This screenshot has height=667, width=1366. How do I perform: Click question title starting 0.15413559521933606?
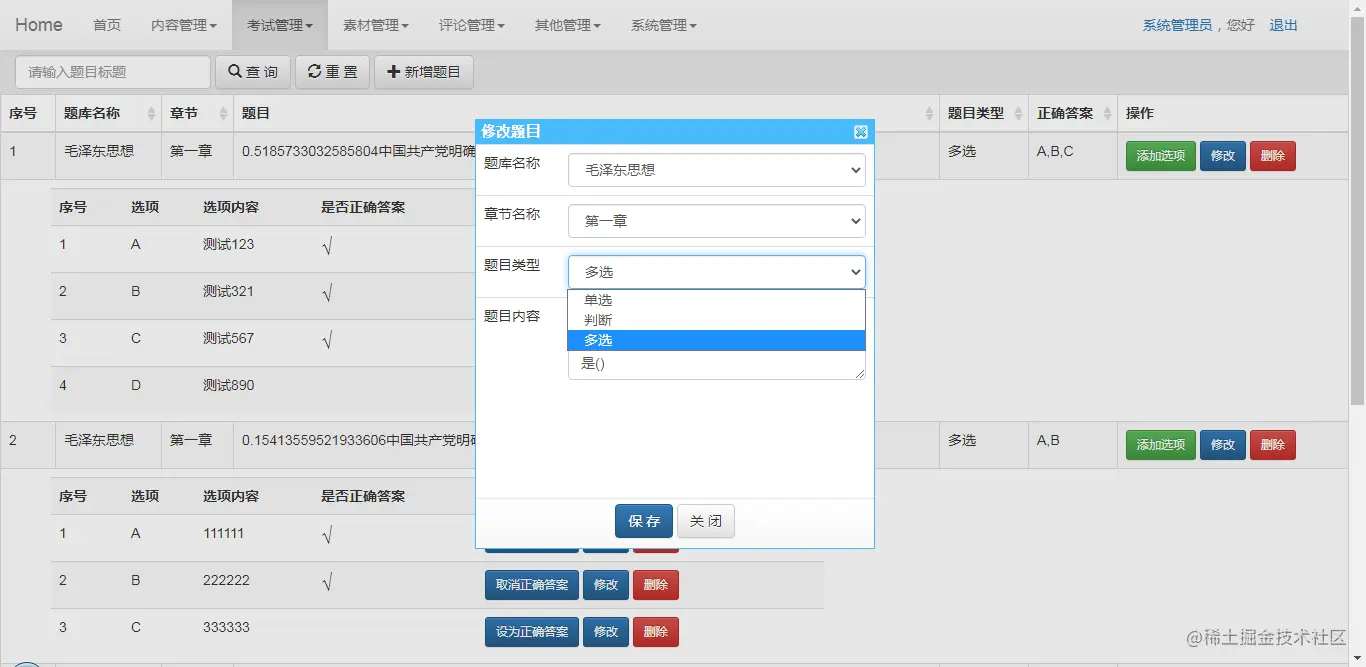(358, 440)
